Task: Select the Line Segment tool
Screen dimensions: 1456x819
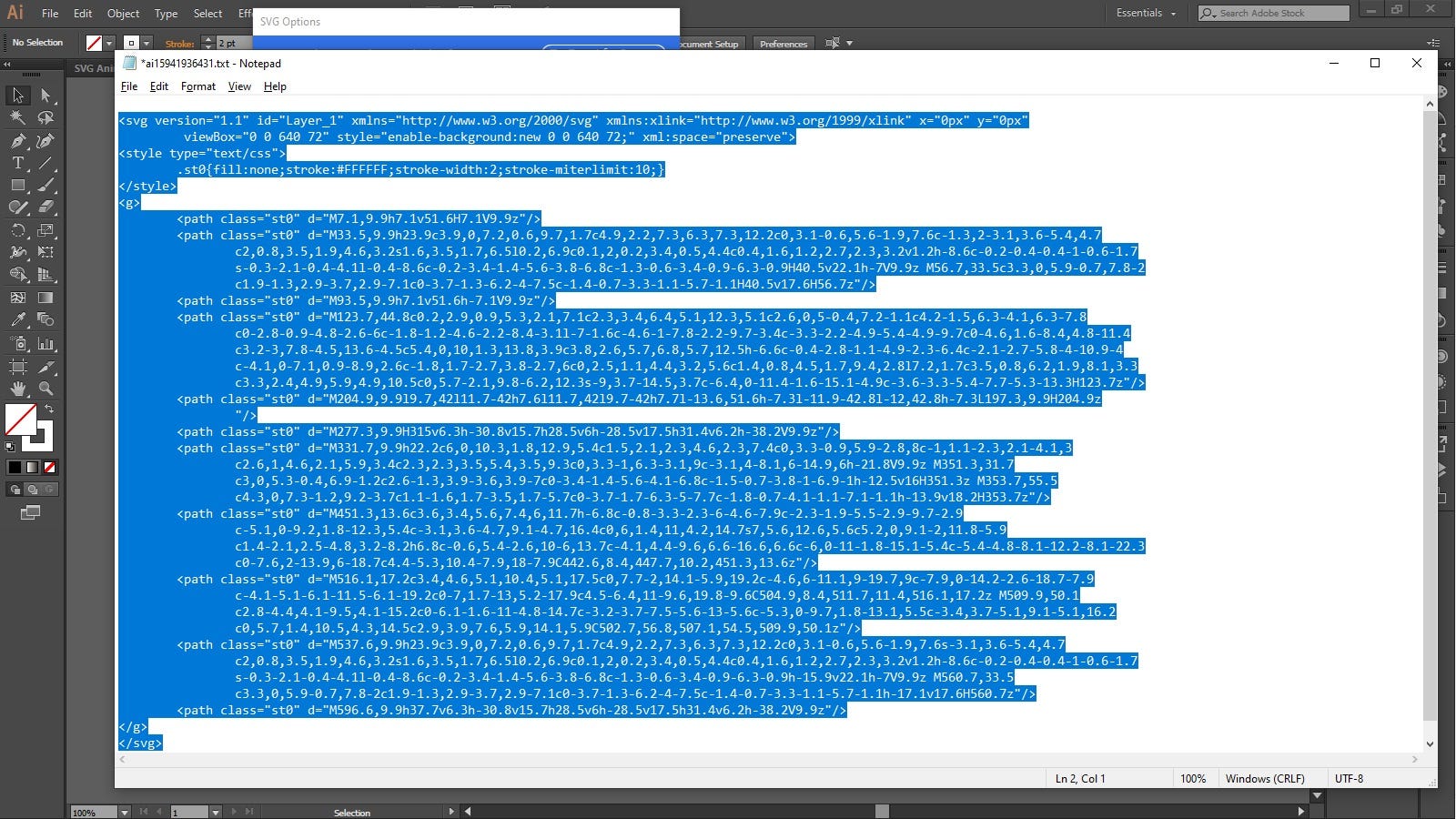Action: coord(45,163)
